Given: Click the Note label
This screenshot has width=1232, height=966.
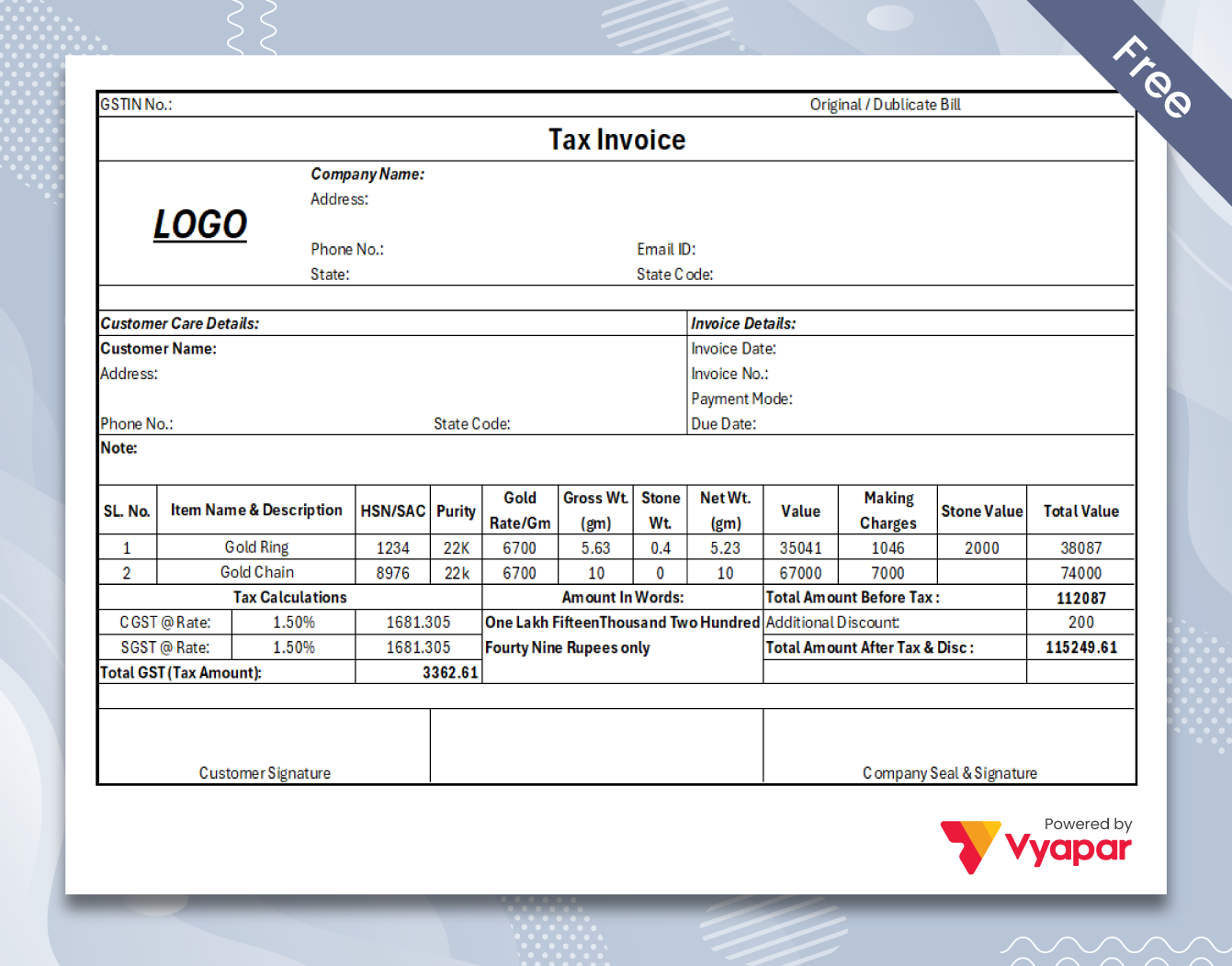Looking at the screenshot, I should coord(119,448).
